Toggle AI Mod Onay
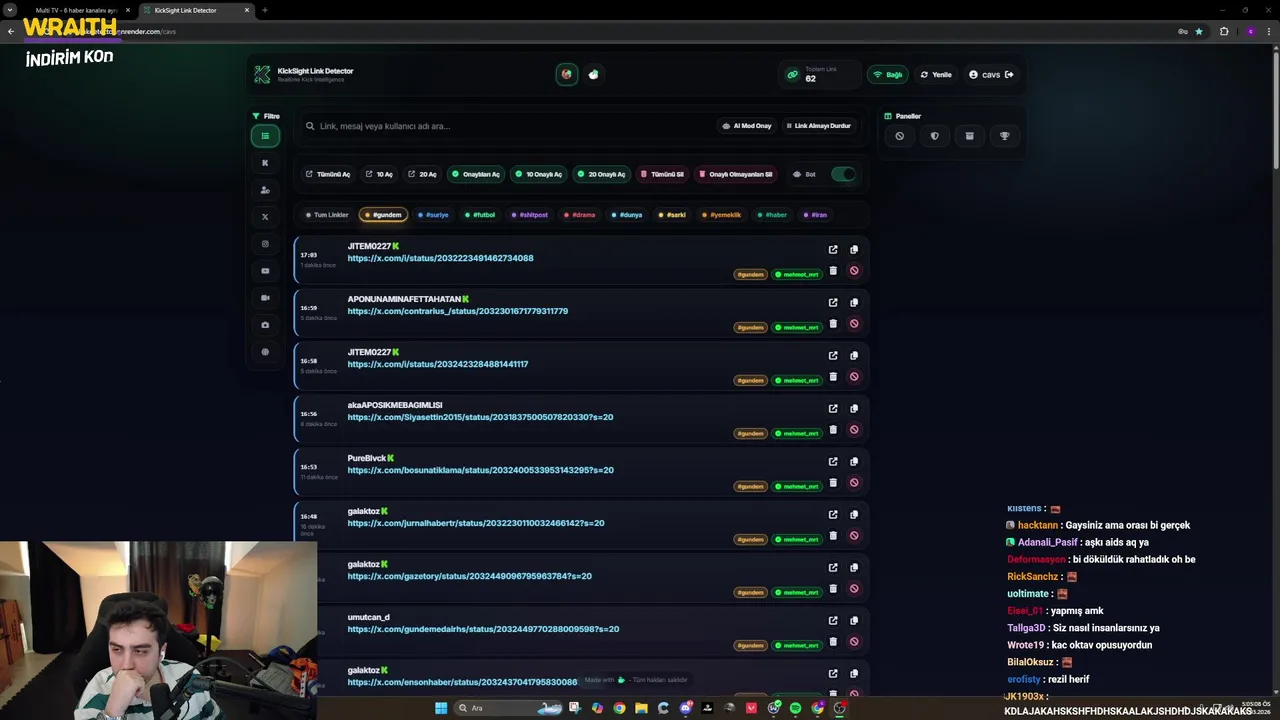This screenshot has width=1280, height=720. click(747, 126)
